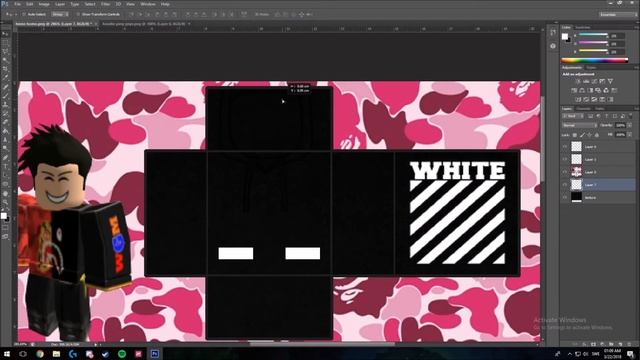This screenshot has width=640, height=360.
Task: Select Layer 3 camo thumbnail
Action: coord(576,172)
